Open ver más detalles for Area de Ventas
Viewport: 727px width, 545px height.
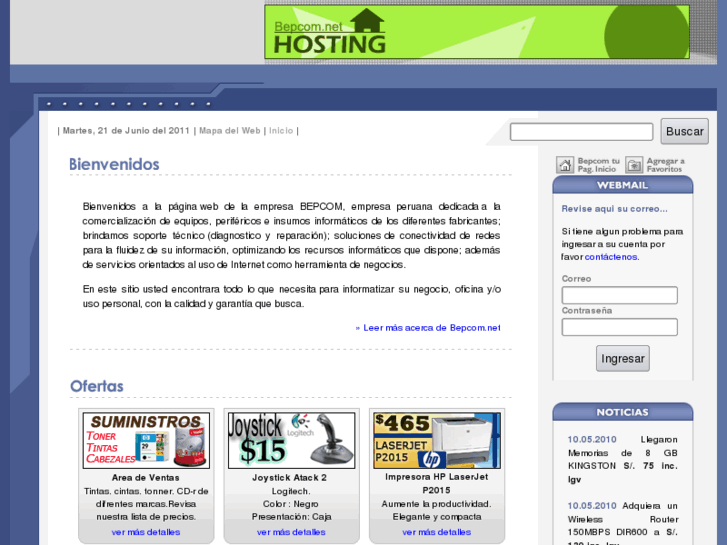coord(146,532)
